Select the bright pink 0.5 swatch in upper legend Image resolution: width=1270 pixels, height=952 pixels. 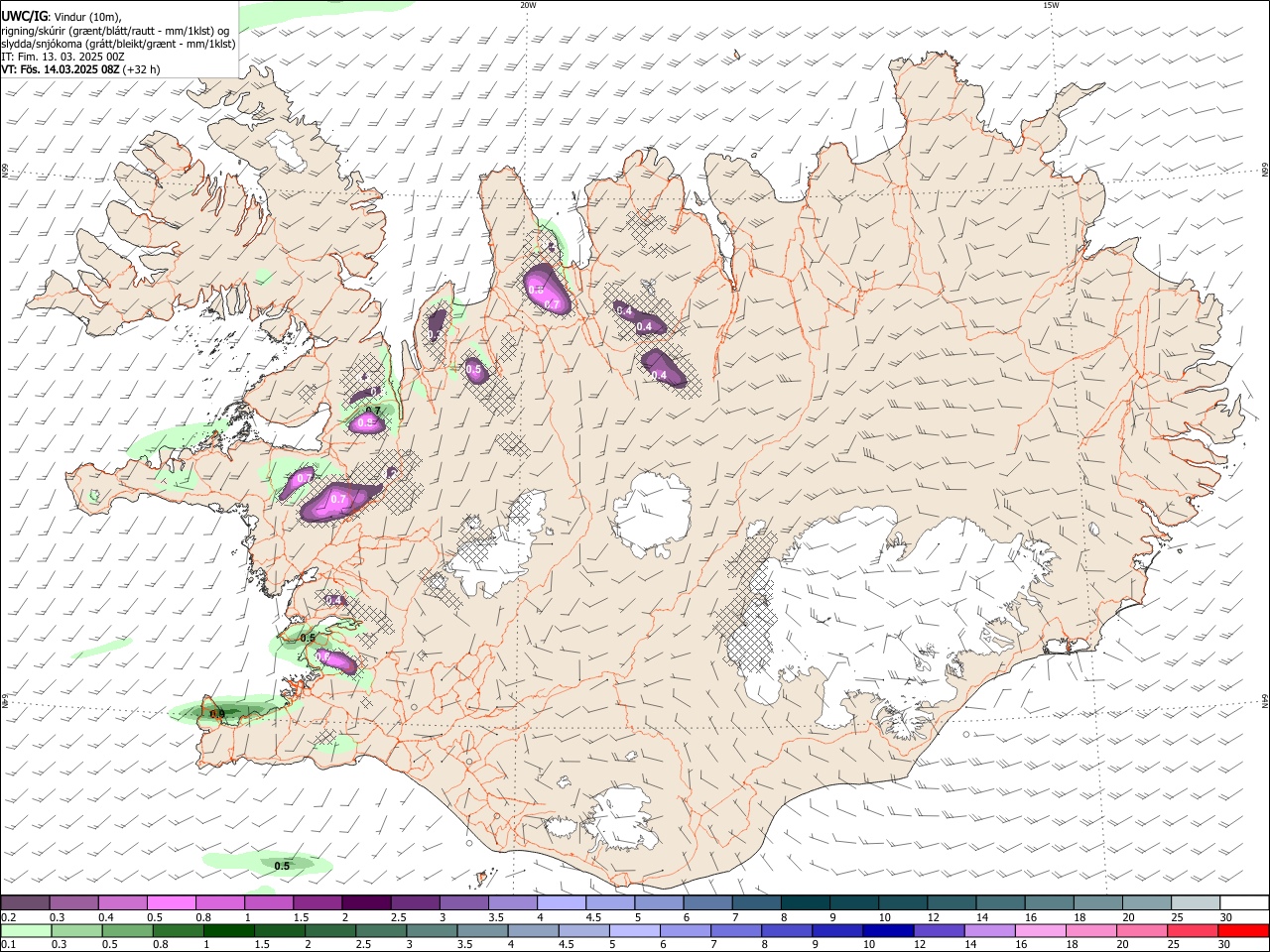[172, 902]
